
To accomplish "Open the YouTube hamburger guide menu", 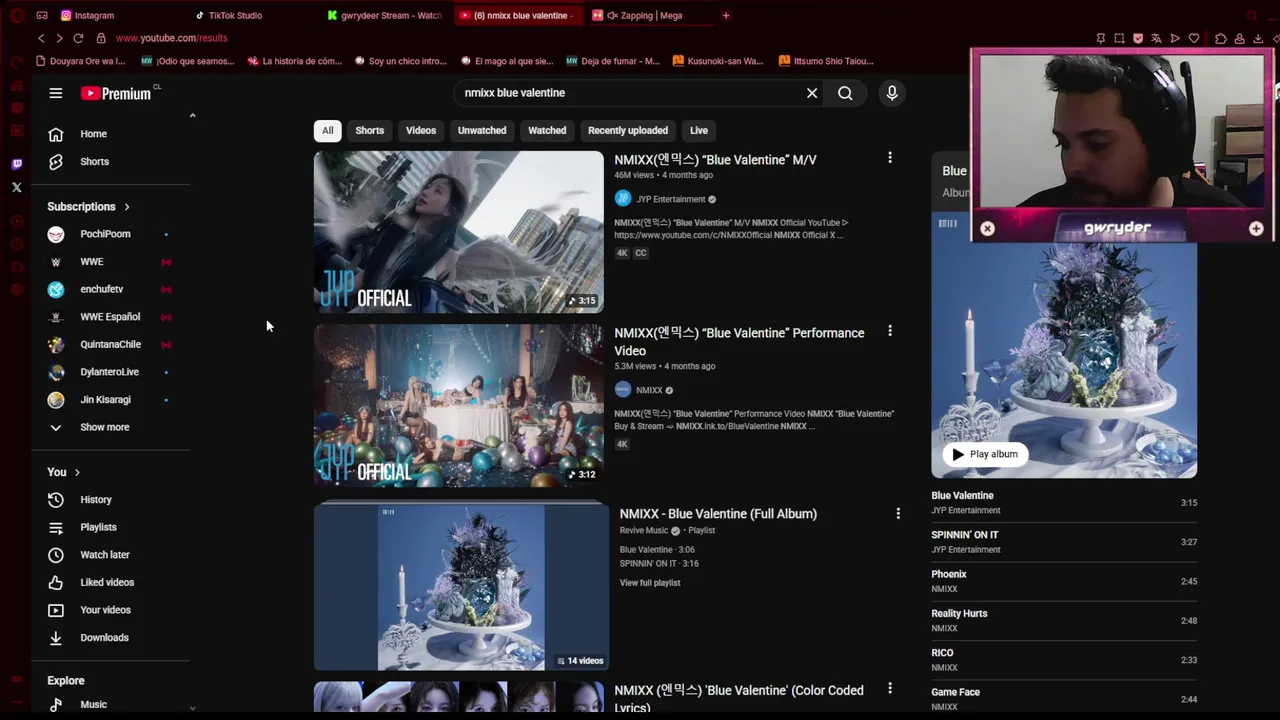I will tap(56, 93).
